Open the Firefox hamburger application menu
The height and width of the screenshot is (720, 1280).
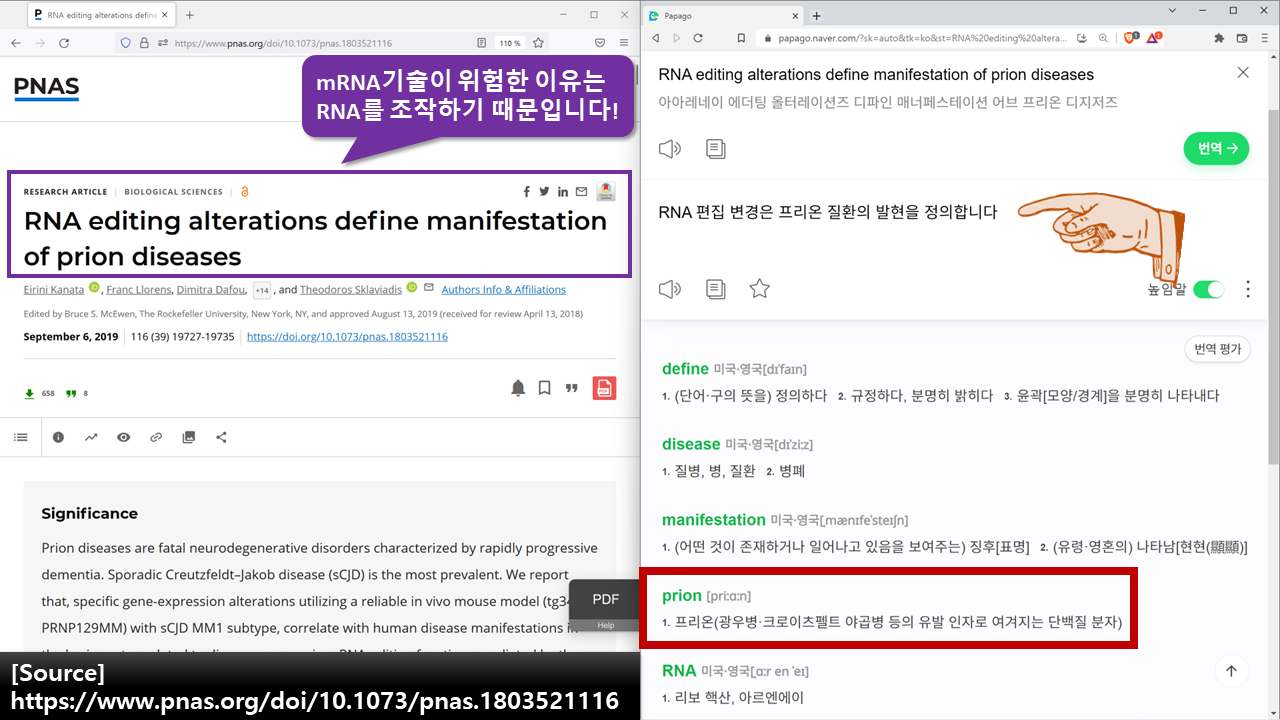pos(624,43)
